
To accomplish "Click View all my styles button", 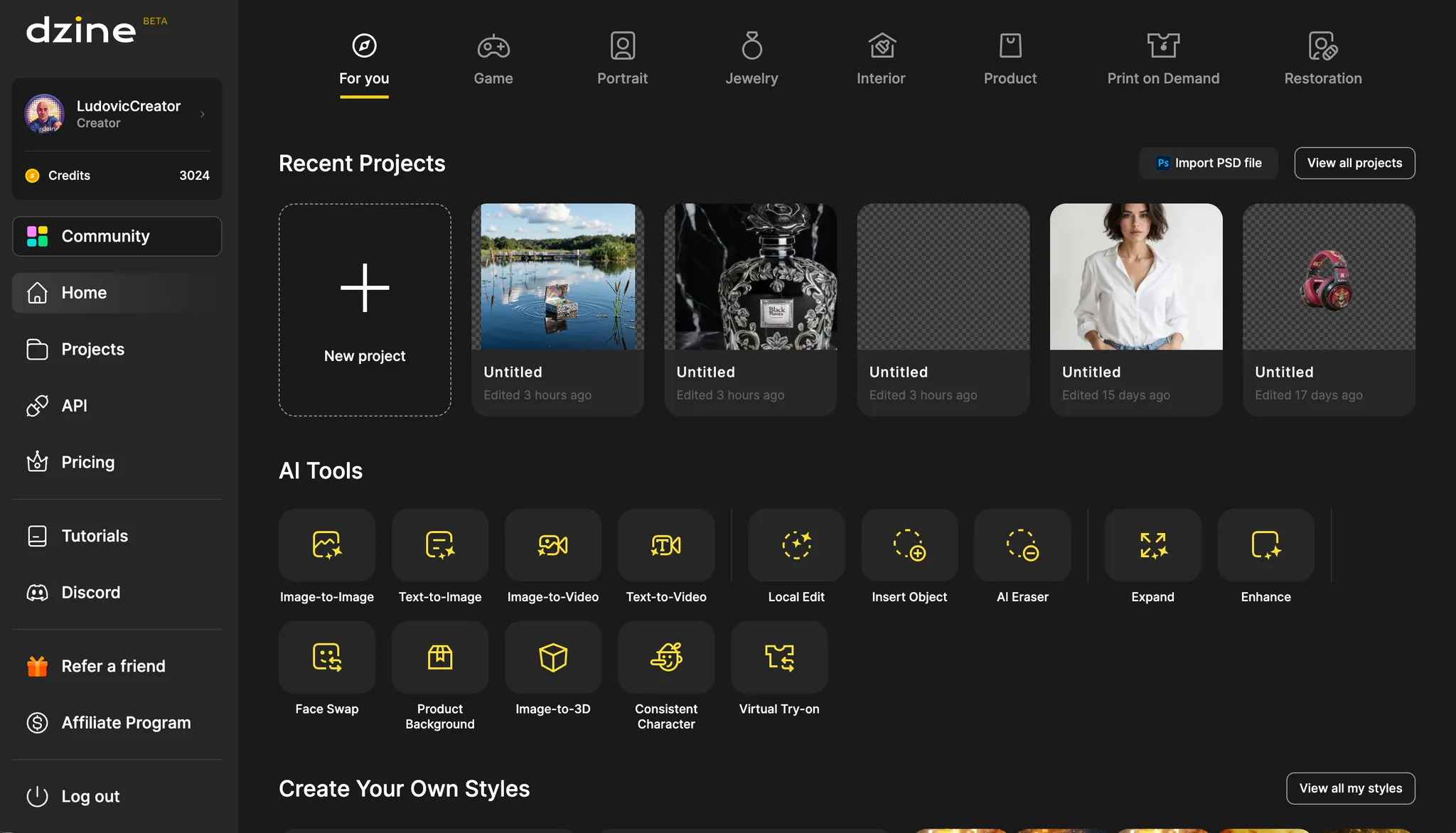I will pyautogui.click(x=1350, y=788).
